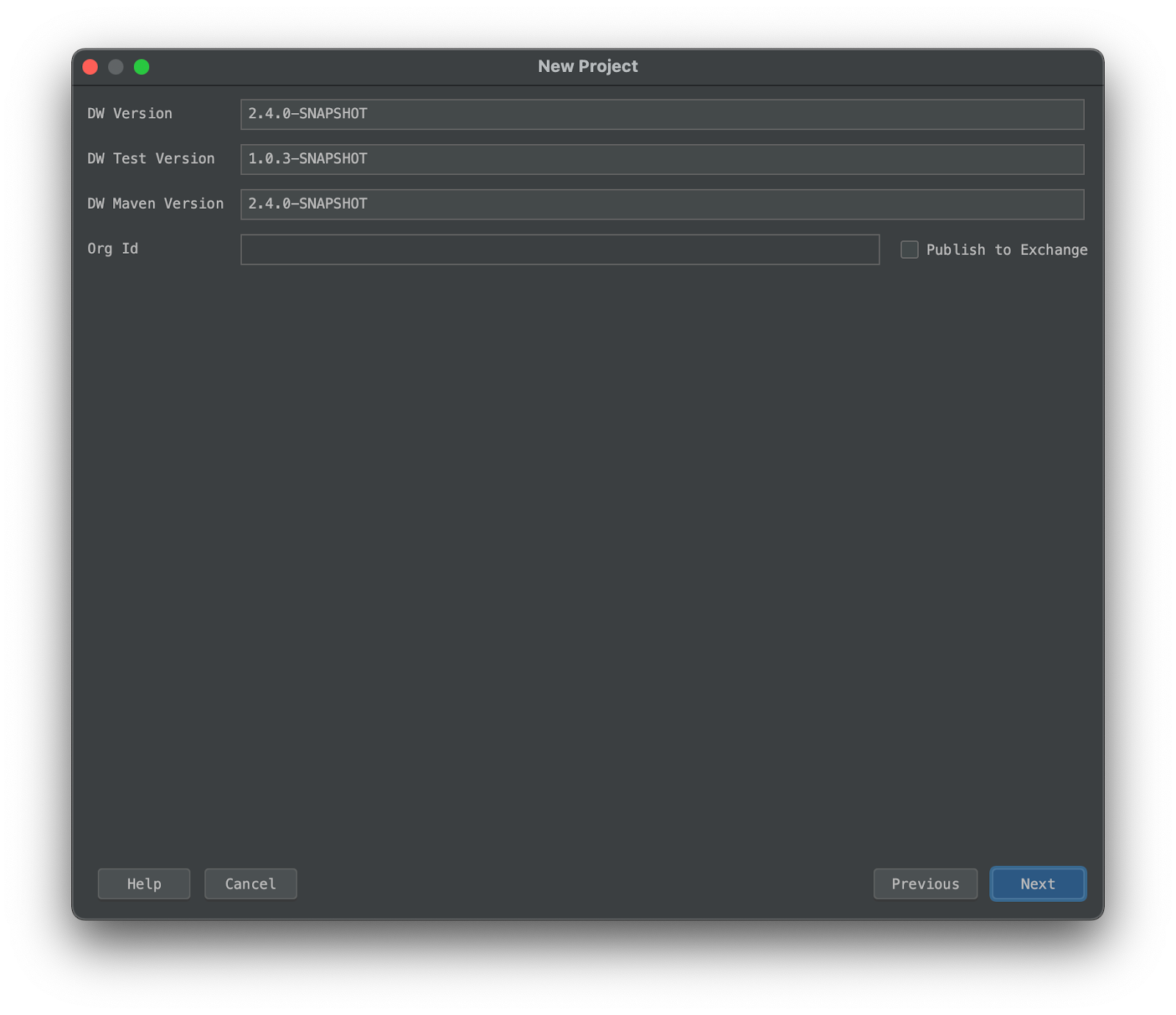Click the DW Test Version label
Image resolution: width=1176 pixels, height=1015 pixels.
pyautogui.click(x=151, y=159)
